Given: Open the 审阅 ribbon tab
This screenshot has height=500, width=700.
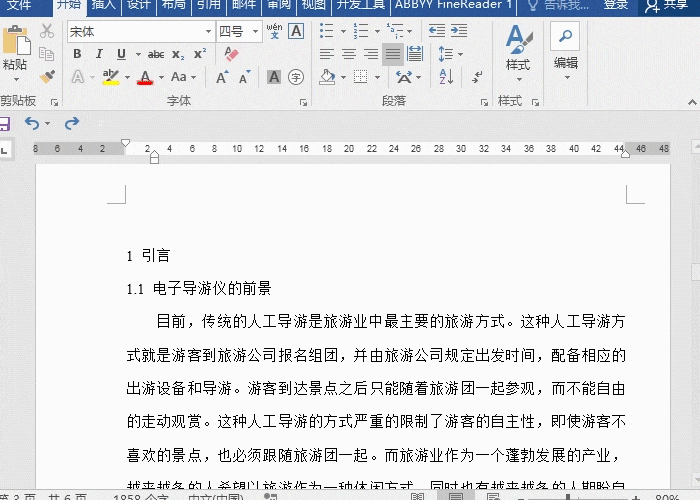Looking at the screenshot, I should (279, 5).
